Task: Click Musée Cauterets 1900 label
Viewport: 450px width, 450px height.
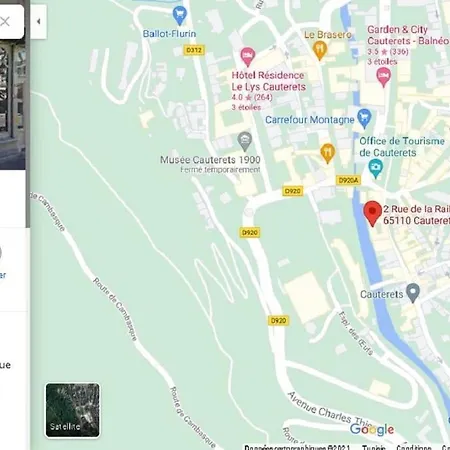Action: [x=210, y=160]
